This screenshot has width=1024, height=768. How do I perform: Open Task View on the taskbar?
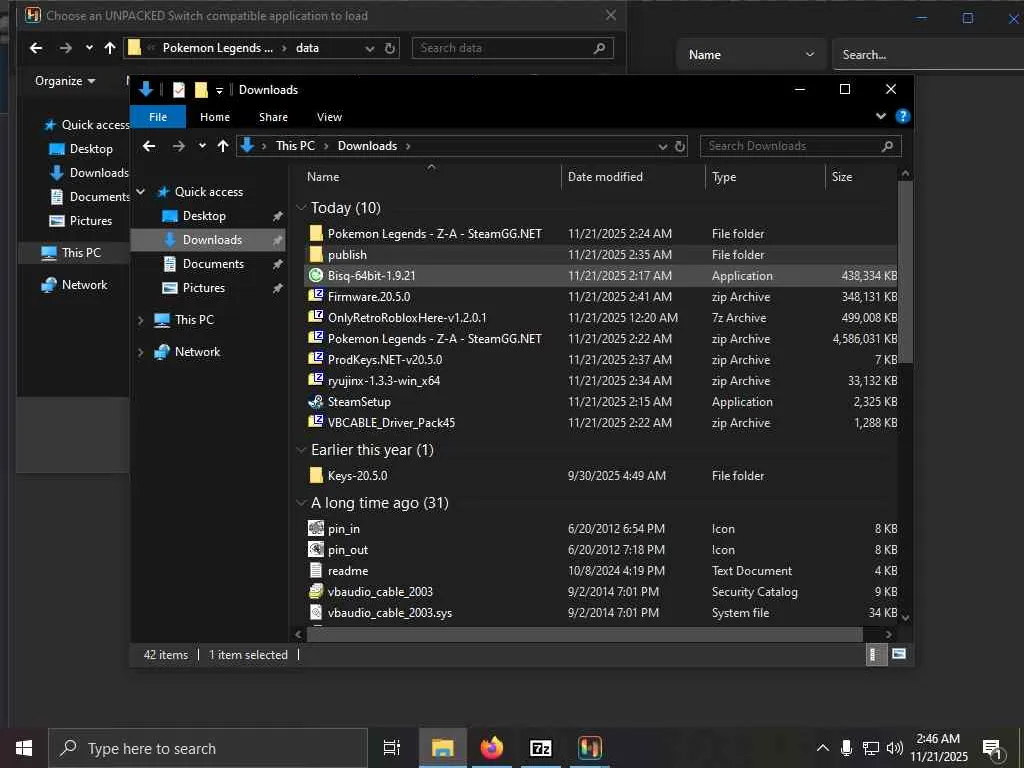click(x=392, y=748)
